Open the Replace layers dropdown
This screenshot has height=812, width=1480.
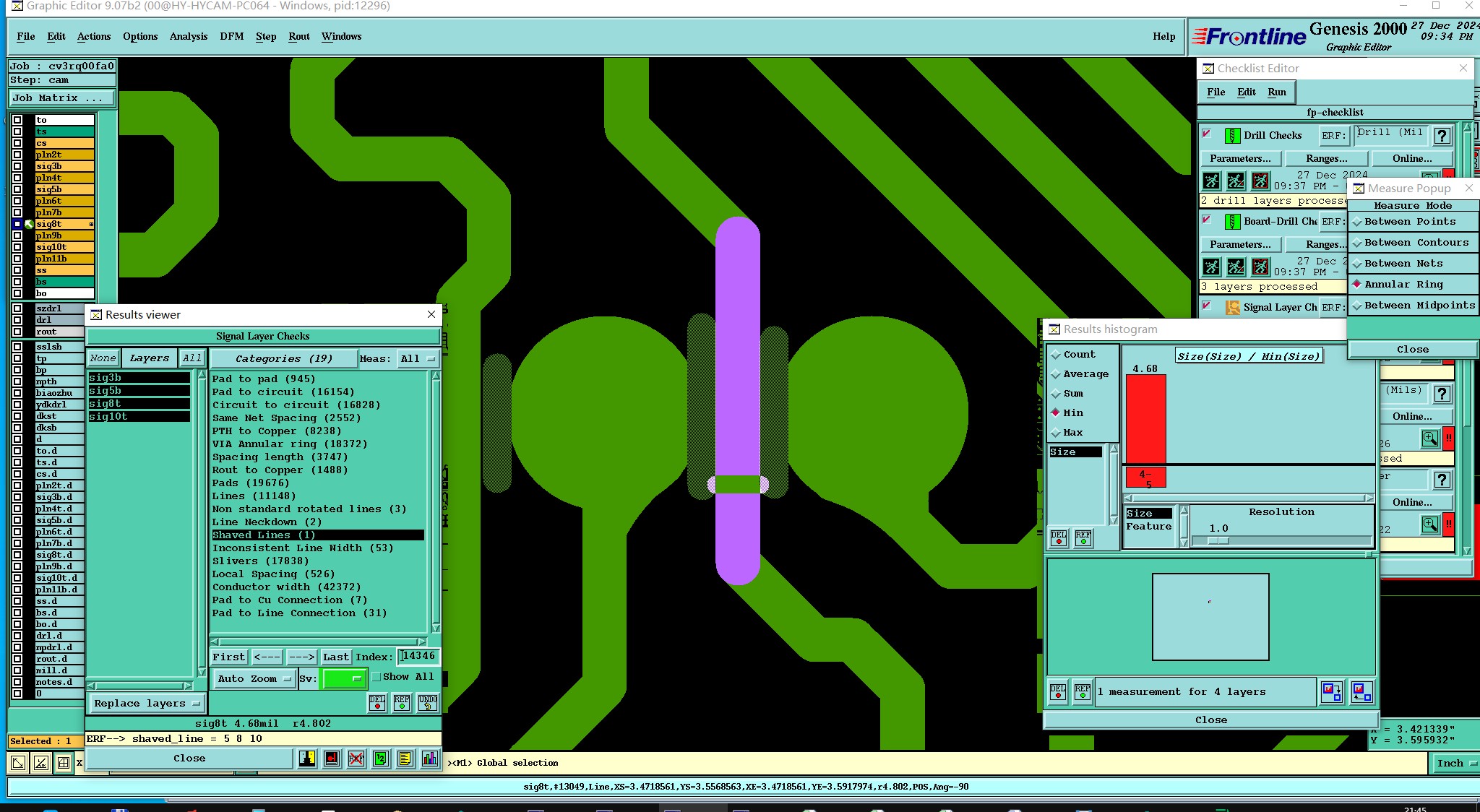coord(147,704)
